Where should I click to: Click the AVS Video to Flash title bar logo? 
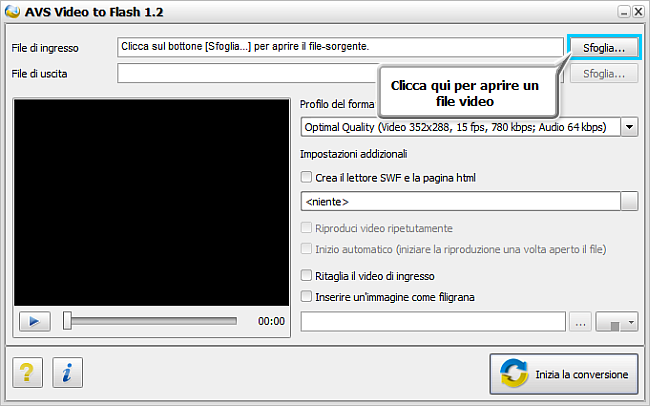click(13, 12)
